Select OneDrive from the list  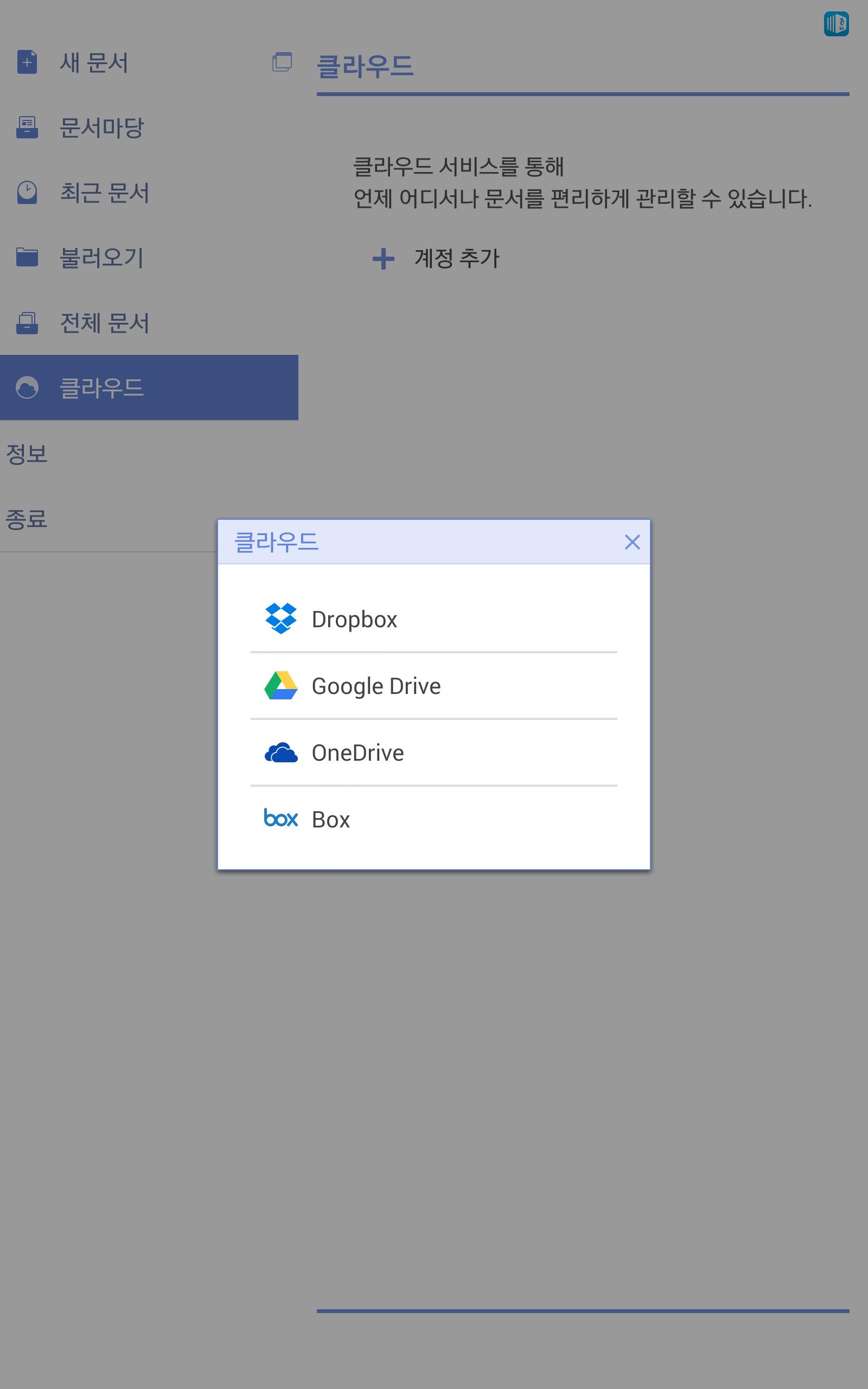click(433, 752)
